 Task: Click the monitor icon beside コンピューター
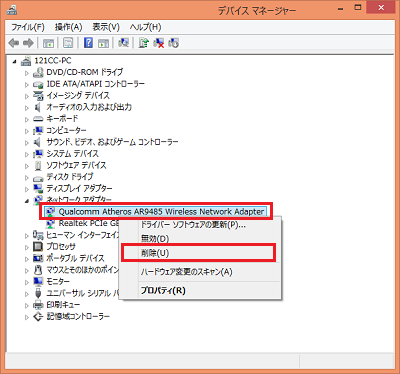[x=38, y=130]
